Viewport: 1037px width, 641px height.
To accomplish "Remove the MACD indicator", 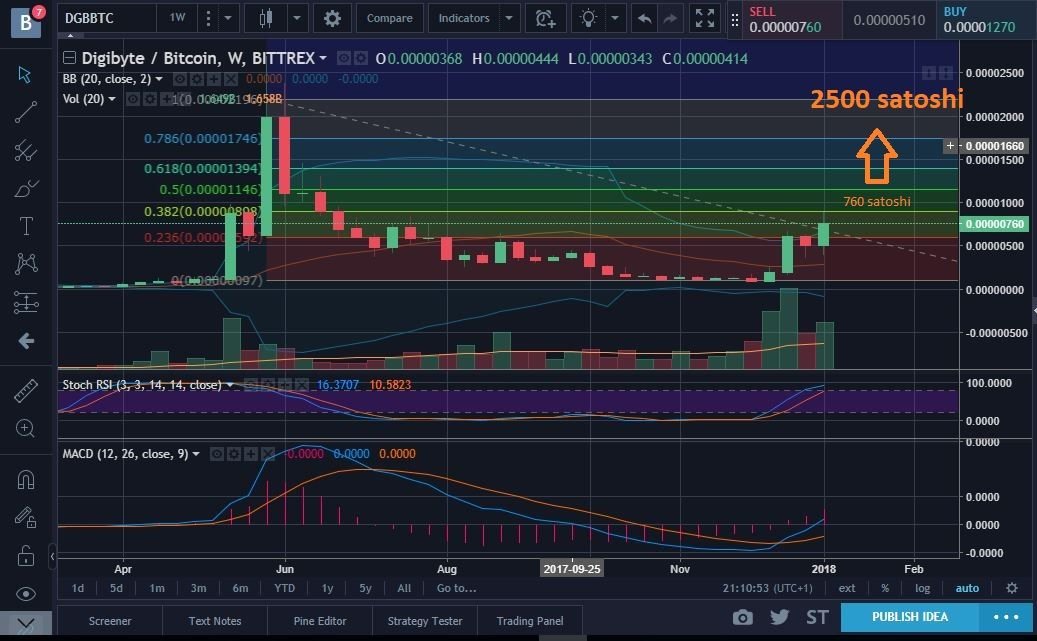I will point(267,454).
